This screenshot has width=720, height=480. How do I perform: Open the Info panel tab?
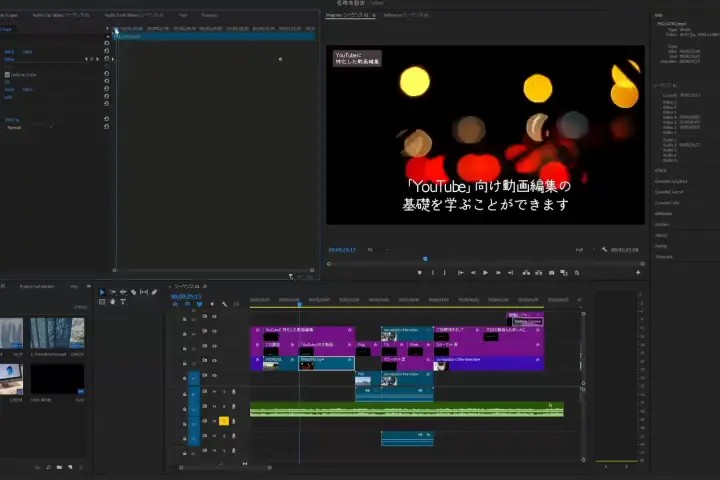coord(658,15)
